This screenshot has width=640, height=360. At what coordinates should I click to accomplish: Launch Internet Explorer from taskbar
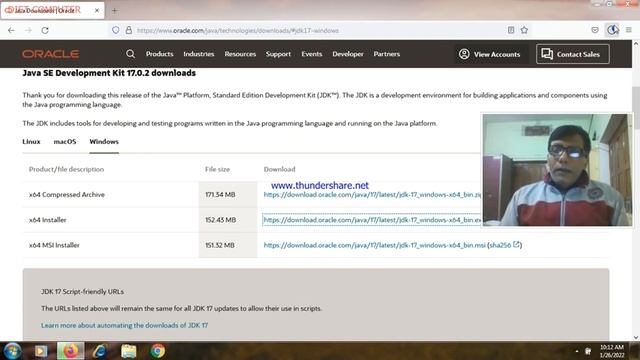100,351
